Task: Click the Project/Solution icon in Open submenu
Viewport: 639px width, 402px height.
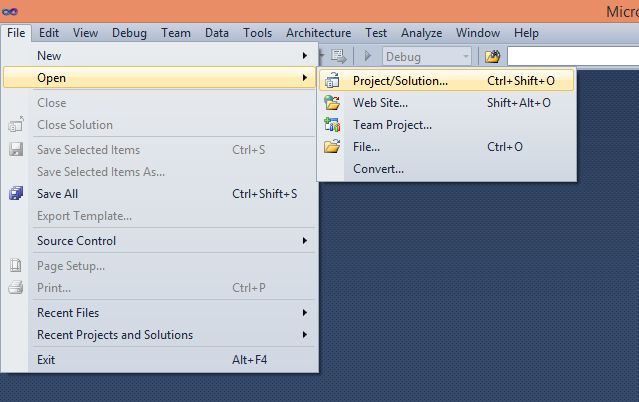Action: click(x=332, y=80)
